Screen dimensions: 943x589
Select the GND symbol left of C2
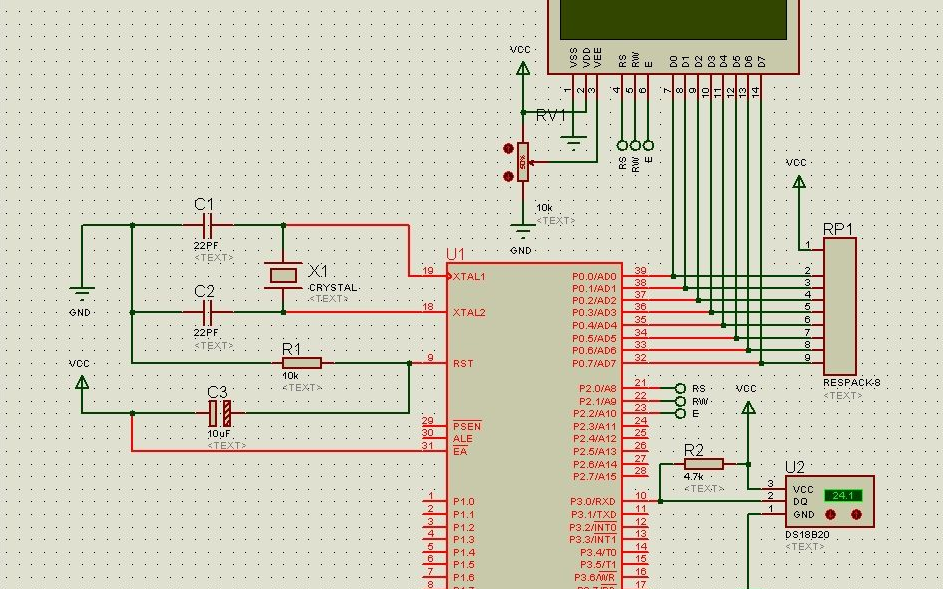[82, 293]
